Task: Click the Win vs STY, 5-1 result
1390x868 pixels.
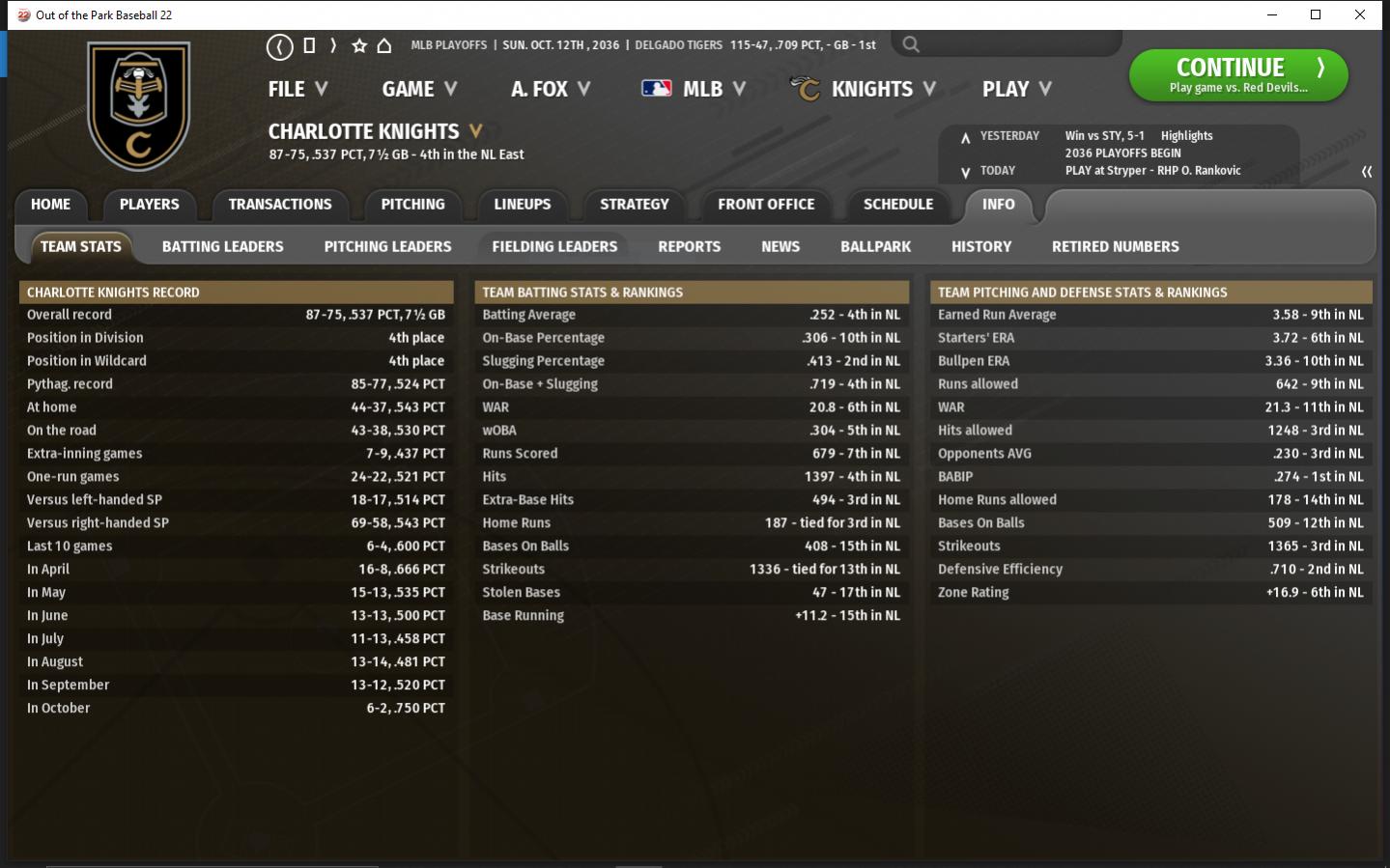Action: (1105, 136)
